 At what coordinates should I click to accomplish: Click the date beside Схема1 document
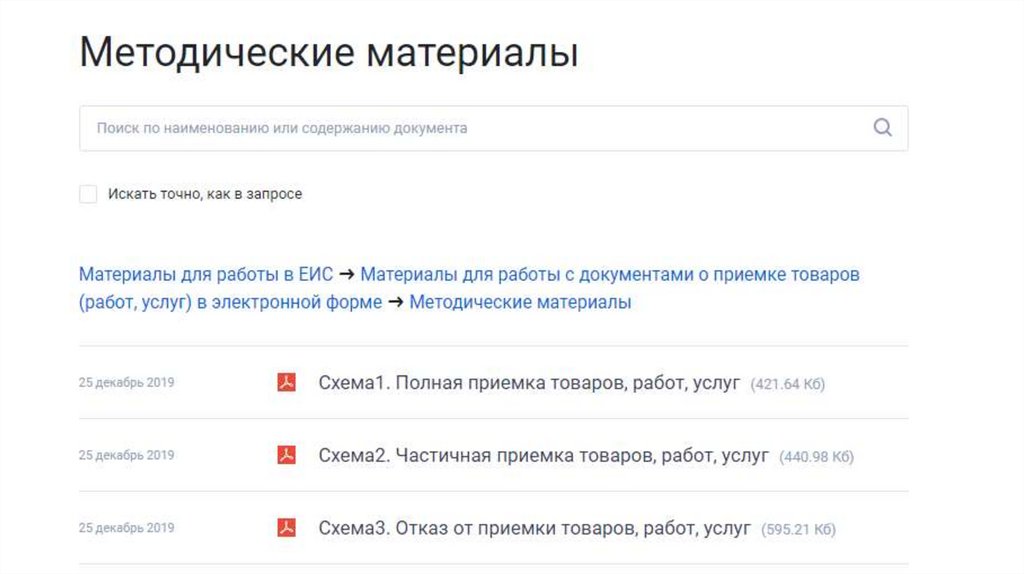[126, 382]
